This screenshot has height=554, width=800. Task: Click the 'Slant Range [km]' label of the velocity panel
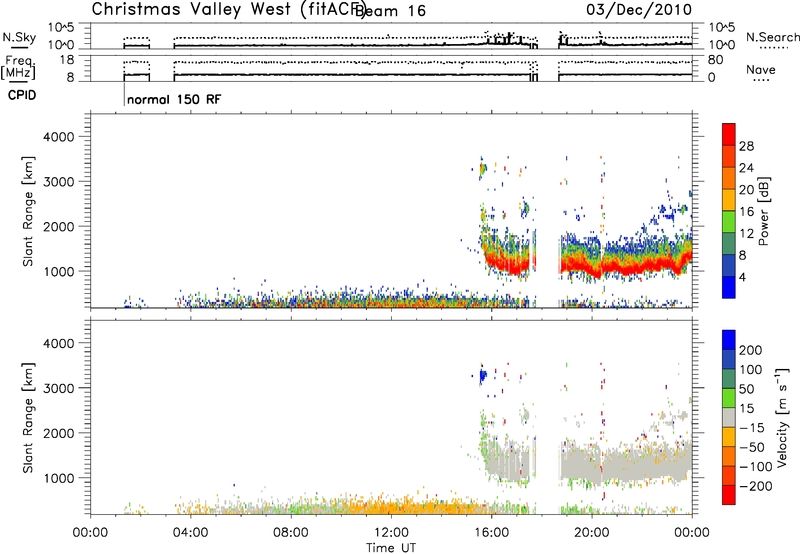point(28,418)
